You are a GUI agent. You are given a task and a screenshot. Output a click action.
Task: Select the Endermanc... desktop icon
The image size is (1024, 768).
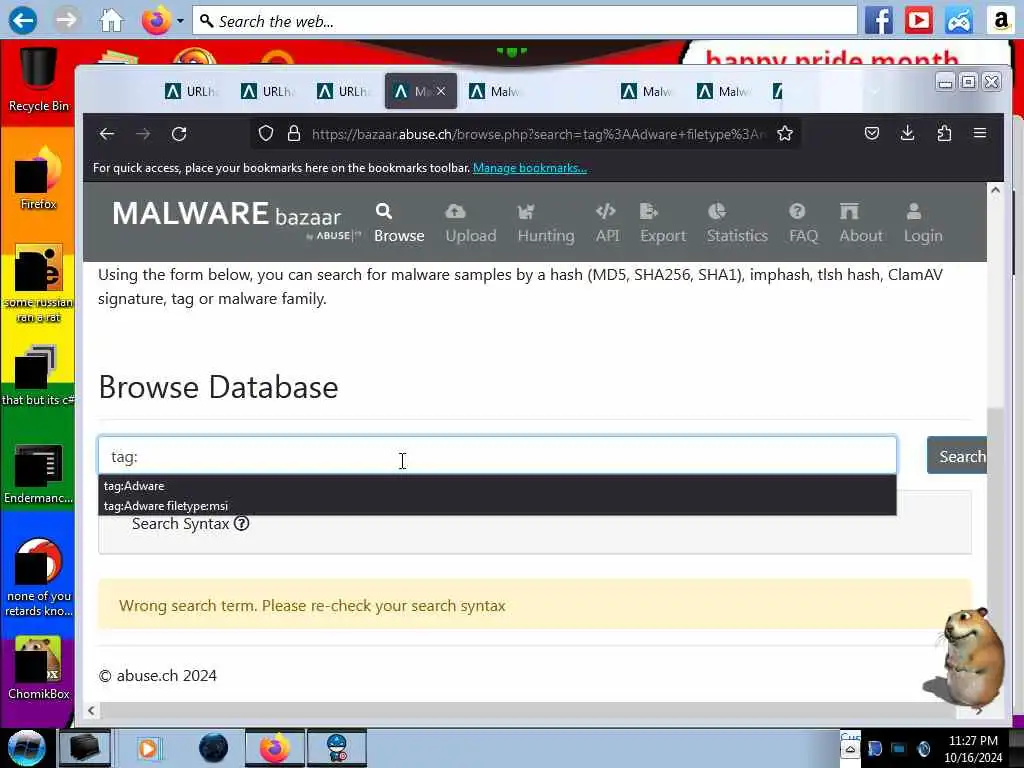pos(39,473)
